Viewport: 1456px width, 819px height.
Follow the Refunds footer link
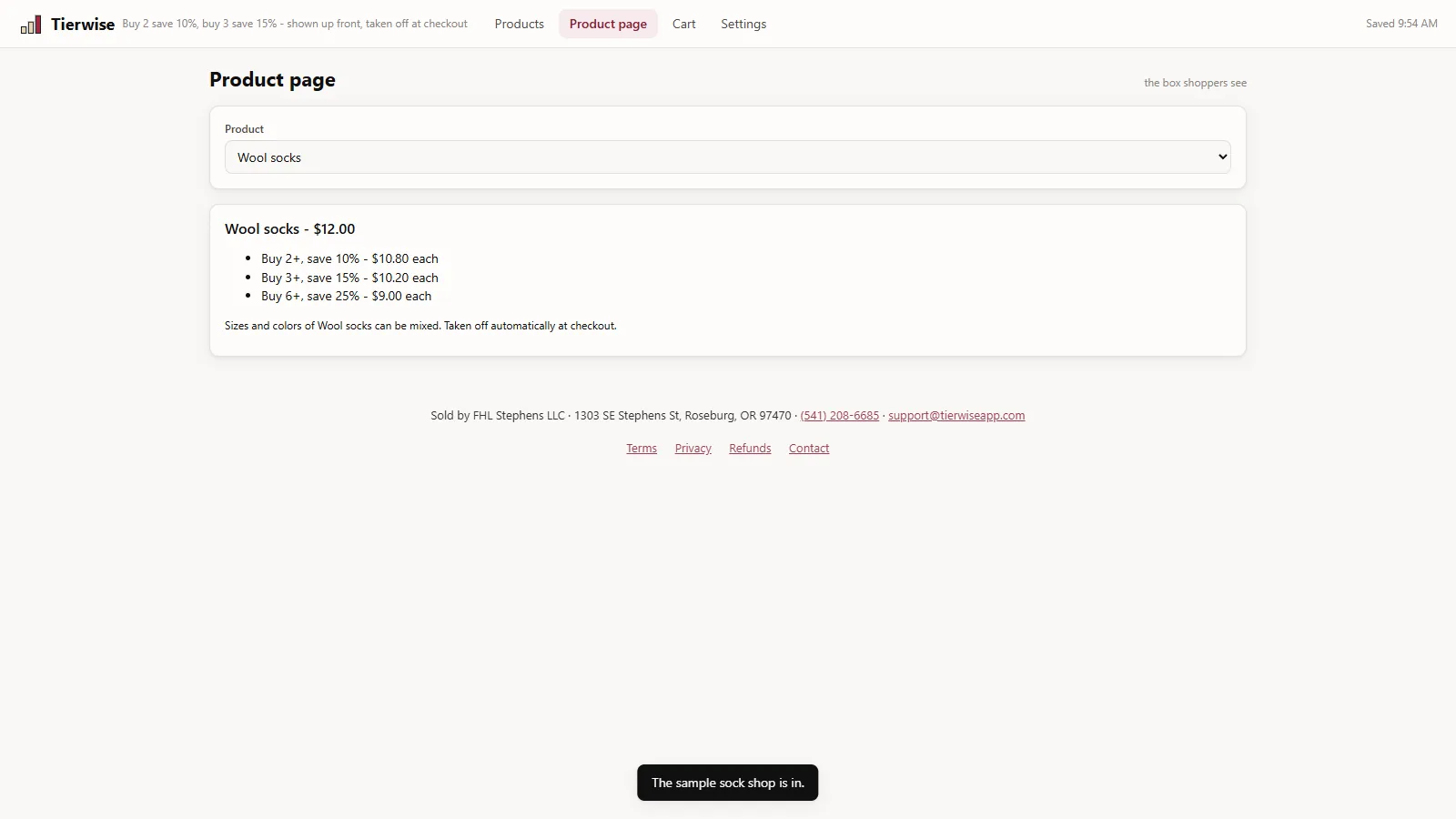[750, 449]
